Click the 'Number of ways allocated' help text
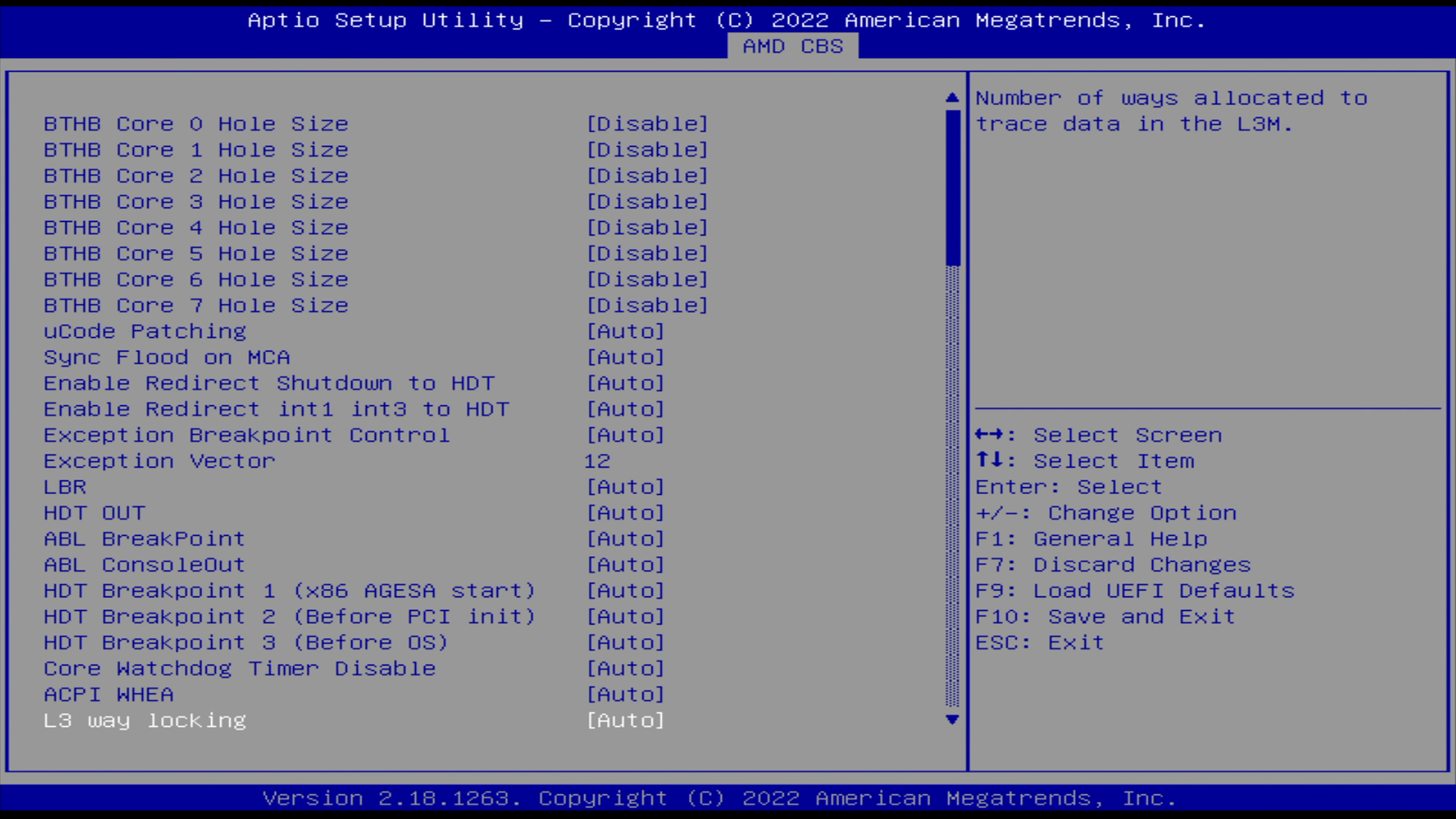This screenshot has width=1456, height=819. [x=1171, y=111]
